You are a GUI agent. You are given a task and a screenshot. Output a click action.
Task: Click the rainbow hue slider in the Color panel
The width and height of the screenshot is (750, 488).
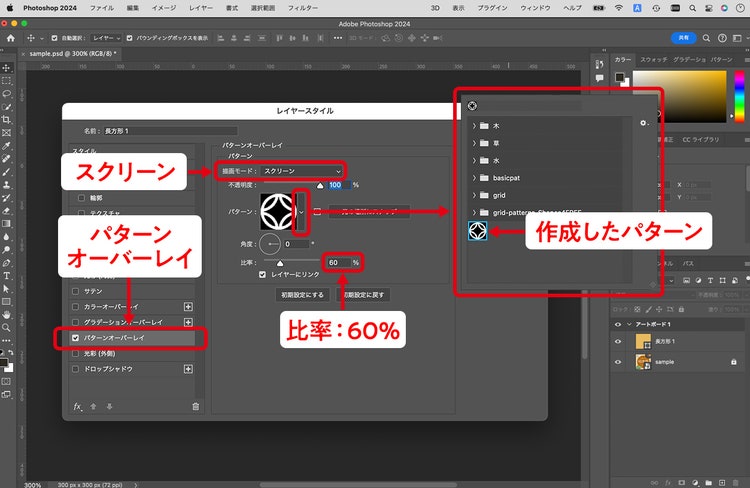tap(739, 96)
